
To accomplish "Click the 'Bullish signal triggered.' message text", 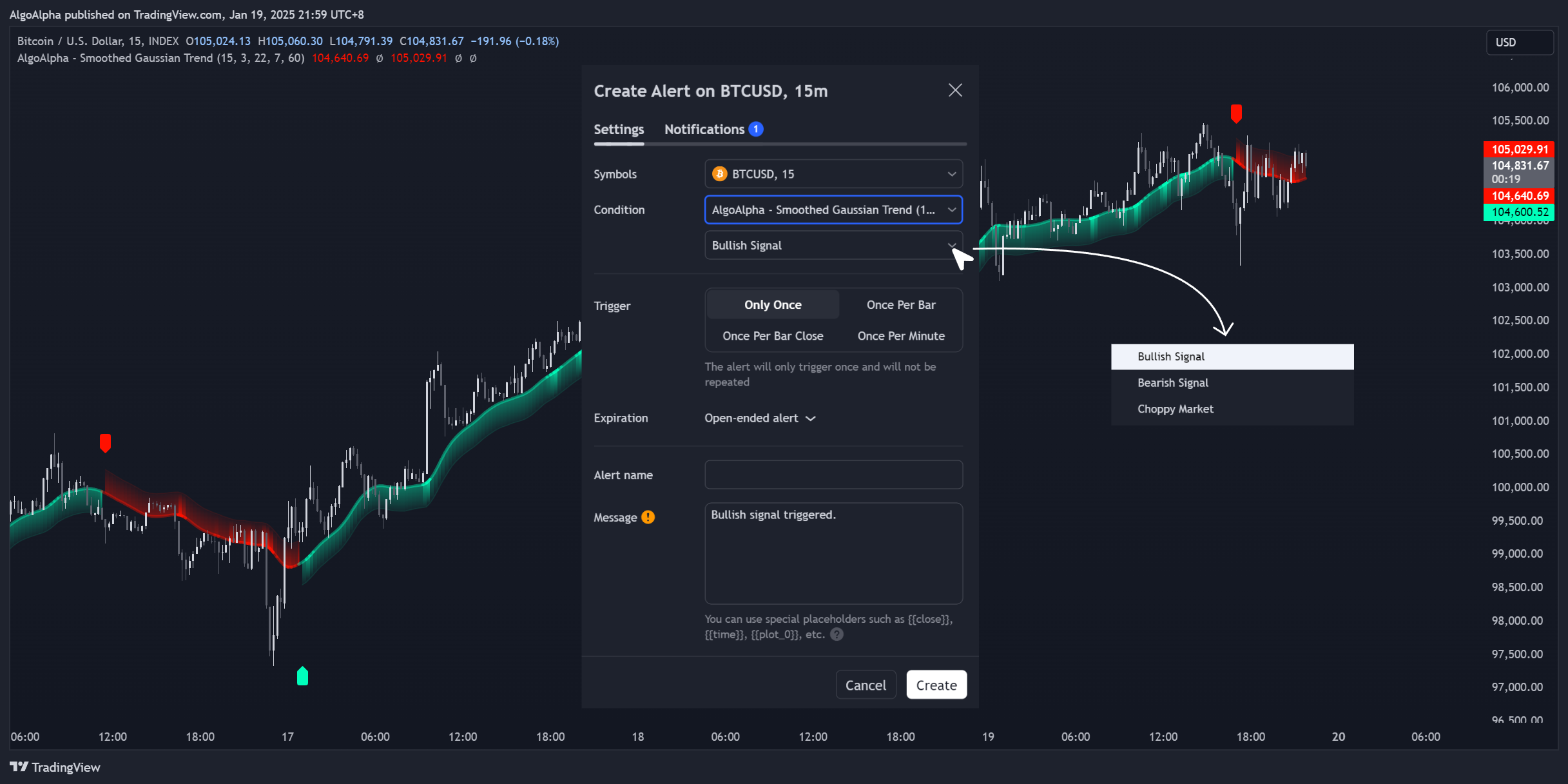I will tap(773, 515).
